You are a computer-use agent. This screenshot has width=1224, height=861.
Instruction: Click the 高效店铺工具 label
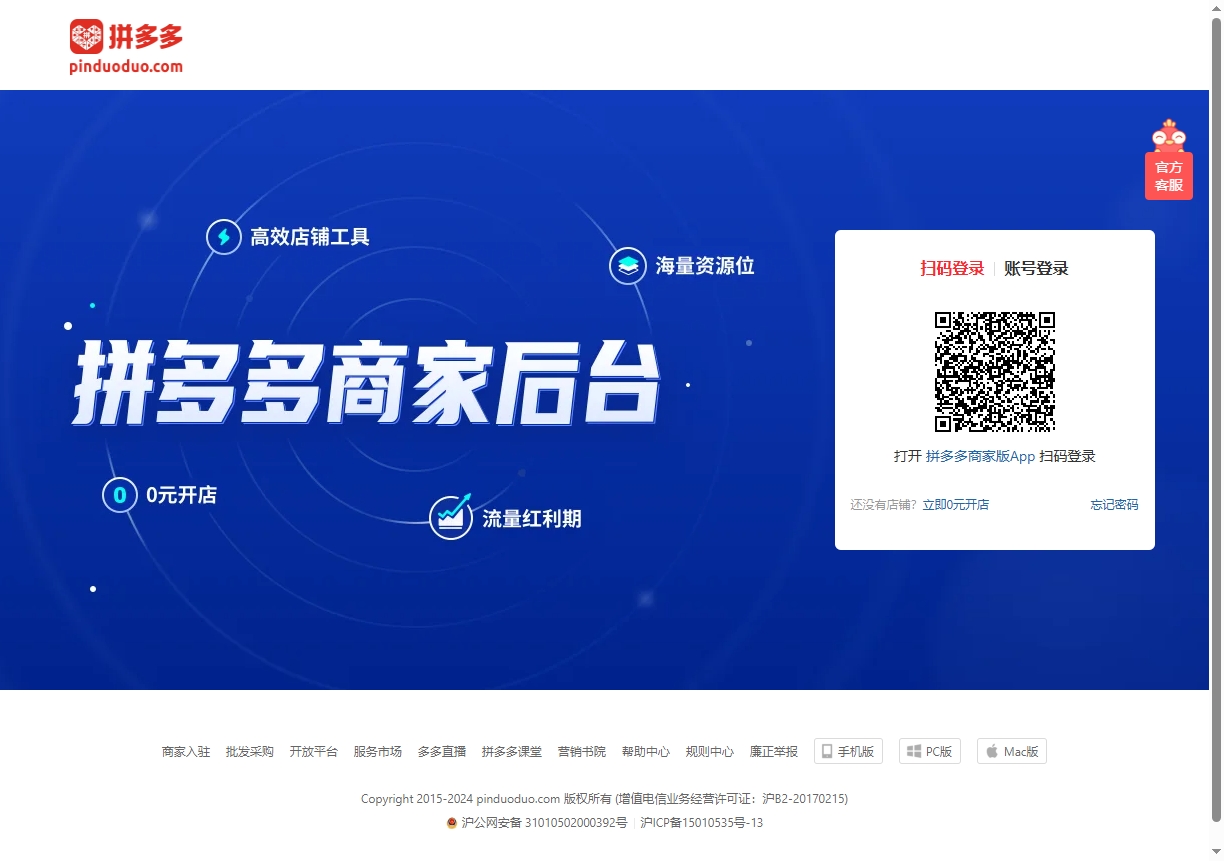(310, 237)
